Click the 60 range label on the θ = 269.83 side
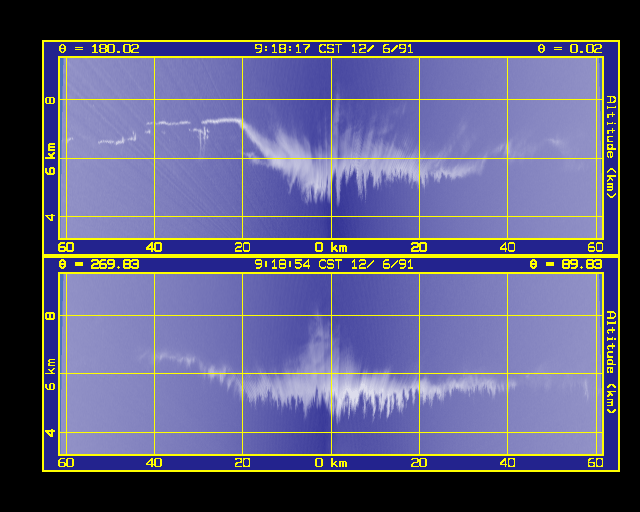This screenshot has width=640, height=512. click(x=66, y=463)
